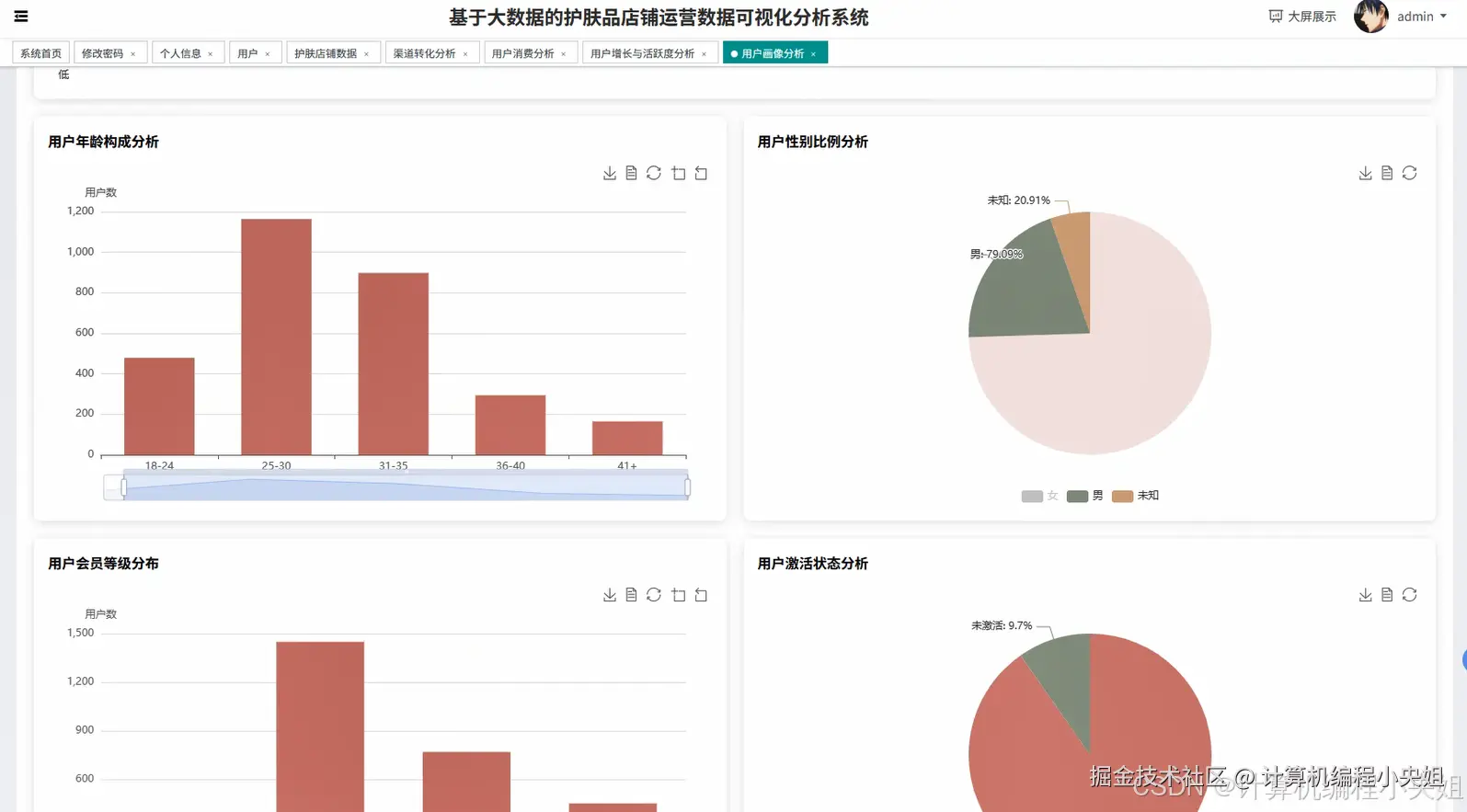Click the 用户性别比例分析 chart title
The height and width of the screenshot is (812, 1467).
[813, 142]
